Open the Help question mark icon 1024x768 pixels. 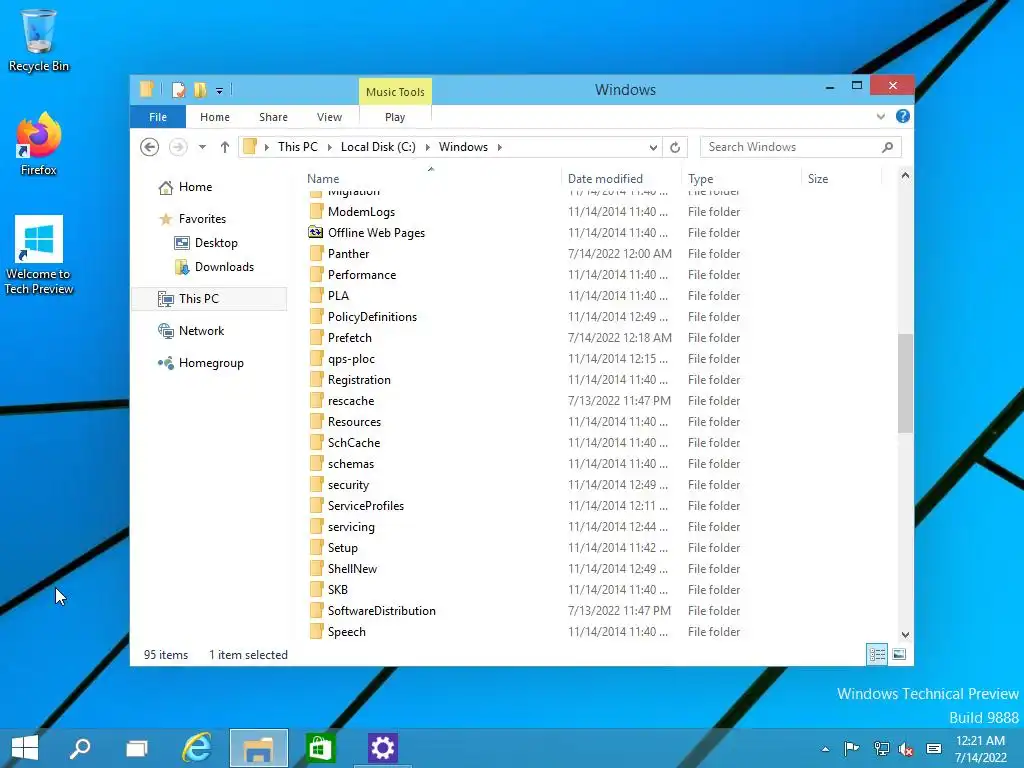(903, 116)
